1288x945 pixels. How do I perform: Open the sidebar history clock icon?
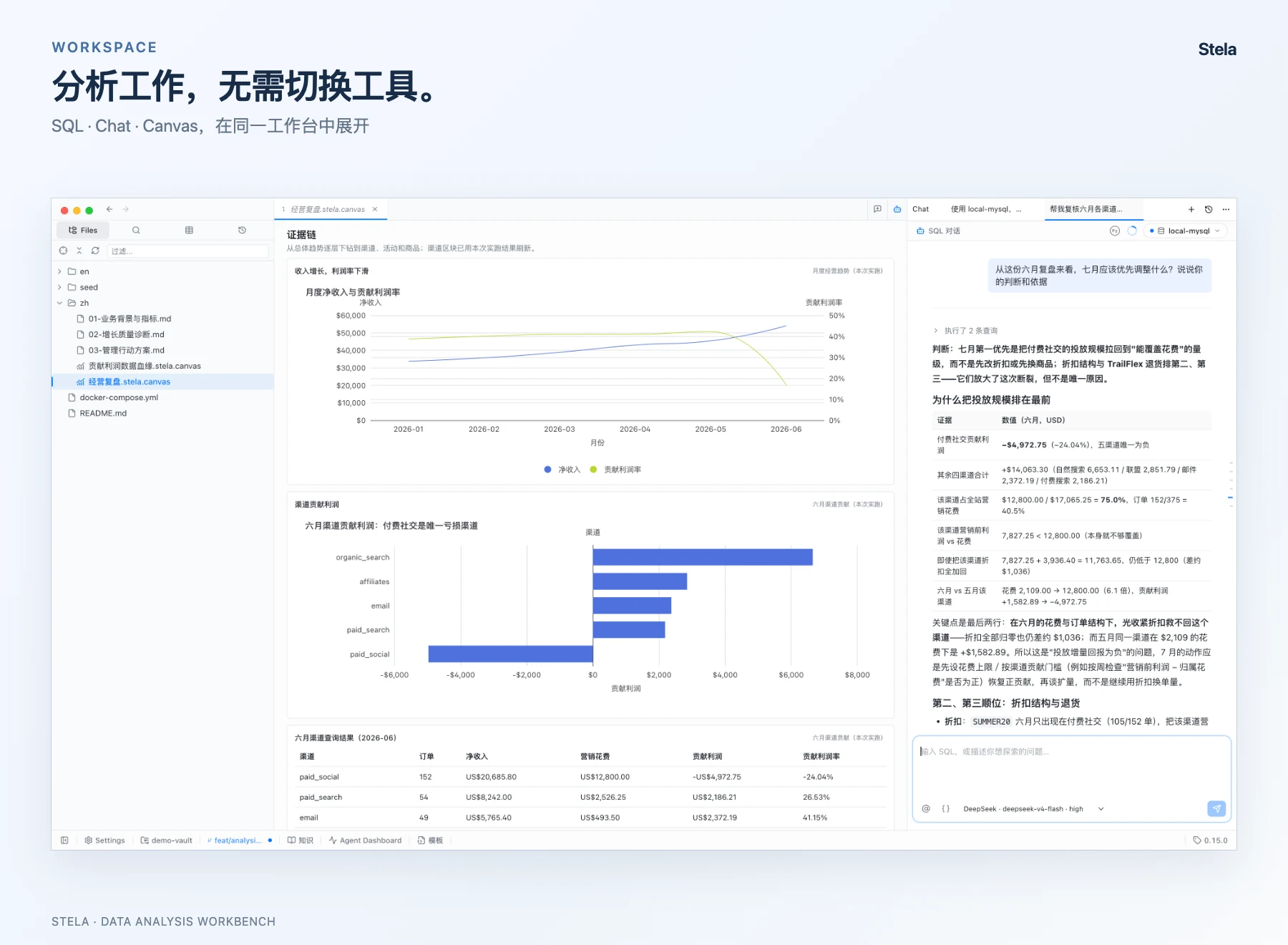pos(242,230)
